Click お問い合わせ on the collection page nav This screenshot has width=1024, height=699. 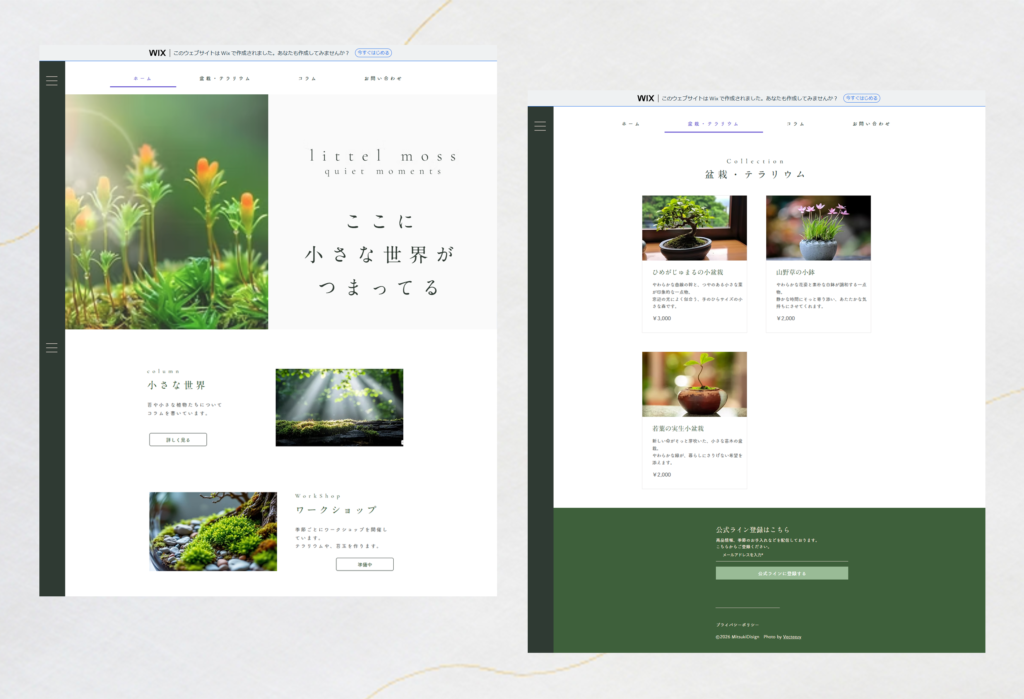(871, 124)
